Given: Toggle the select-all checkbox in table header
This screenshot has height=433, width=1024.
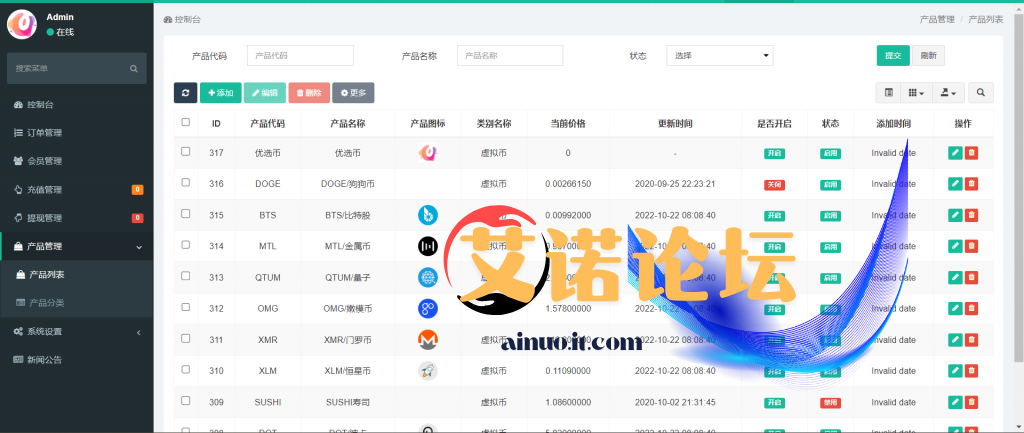Looking at the screenshot, I should pos(185,122).
